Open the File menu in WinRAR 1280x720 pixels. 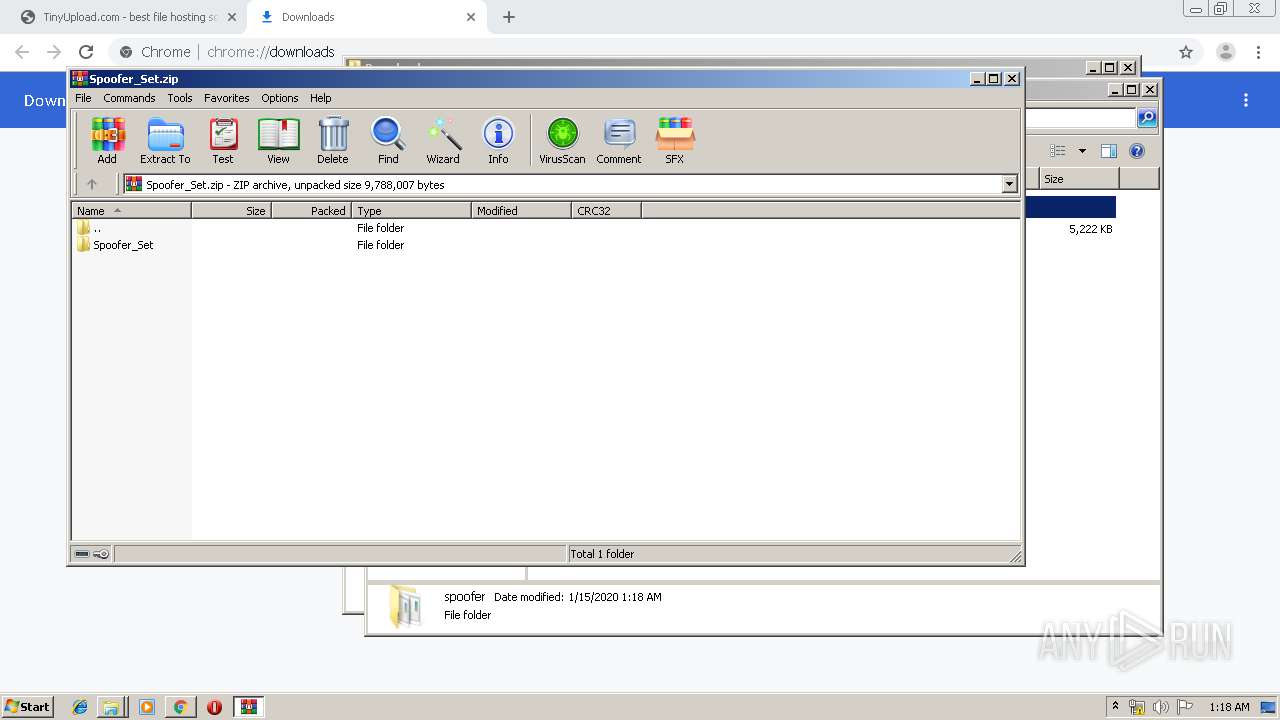click(83, 98)
